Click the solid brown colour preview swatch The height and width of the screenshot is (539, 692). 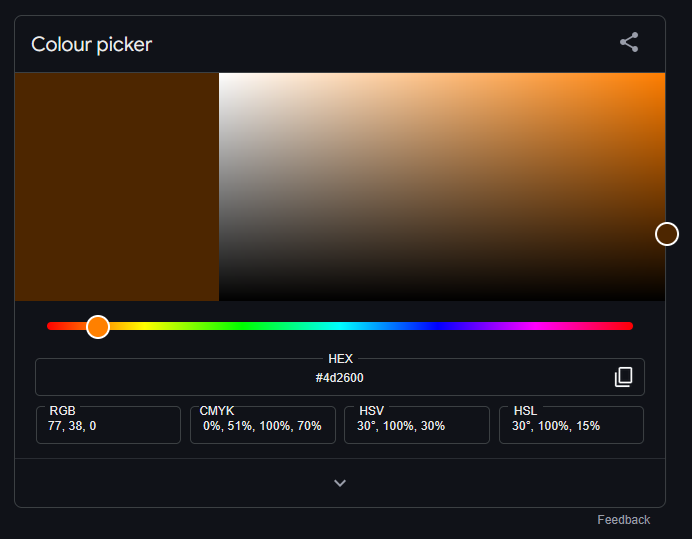pos(117,187)
